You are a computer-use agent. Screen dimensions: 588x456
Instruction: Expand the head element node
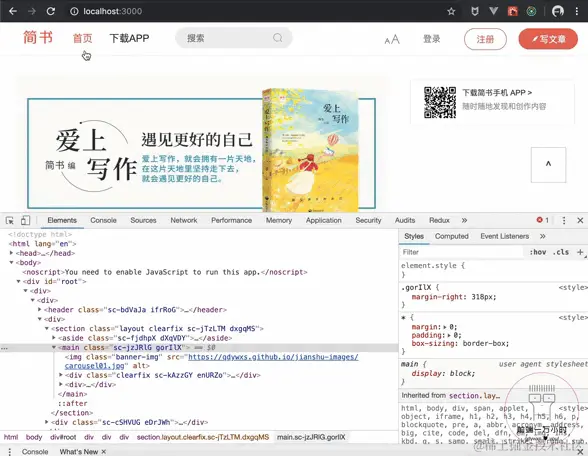point(12,253)
